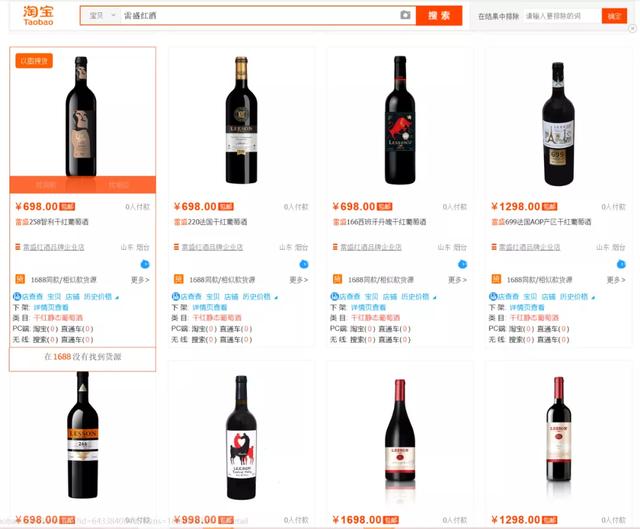Select 店铺 tab in 店查查 row of fourth item

tap(549, 297)
